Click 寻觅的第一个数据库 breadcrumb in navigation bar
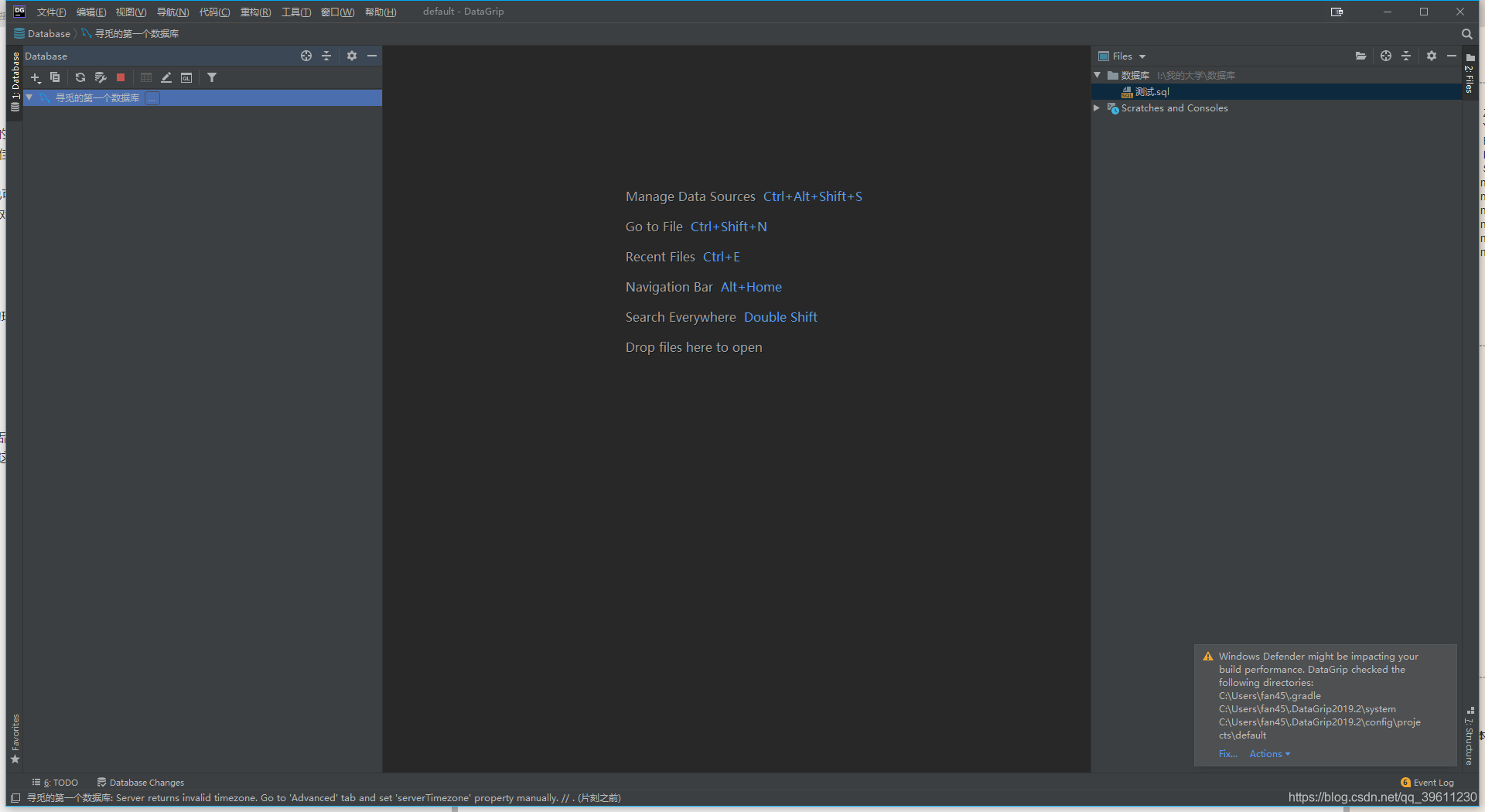Screen dimensions: 1485x812 click(x=130, y=34)
